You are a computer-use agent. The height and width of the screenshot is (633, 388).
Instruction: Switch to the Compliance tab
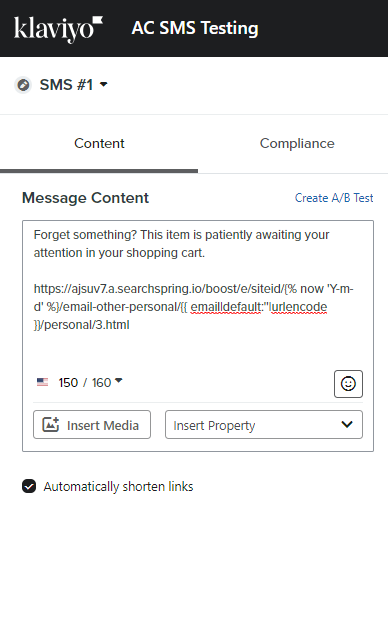point(297,143)
